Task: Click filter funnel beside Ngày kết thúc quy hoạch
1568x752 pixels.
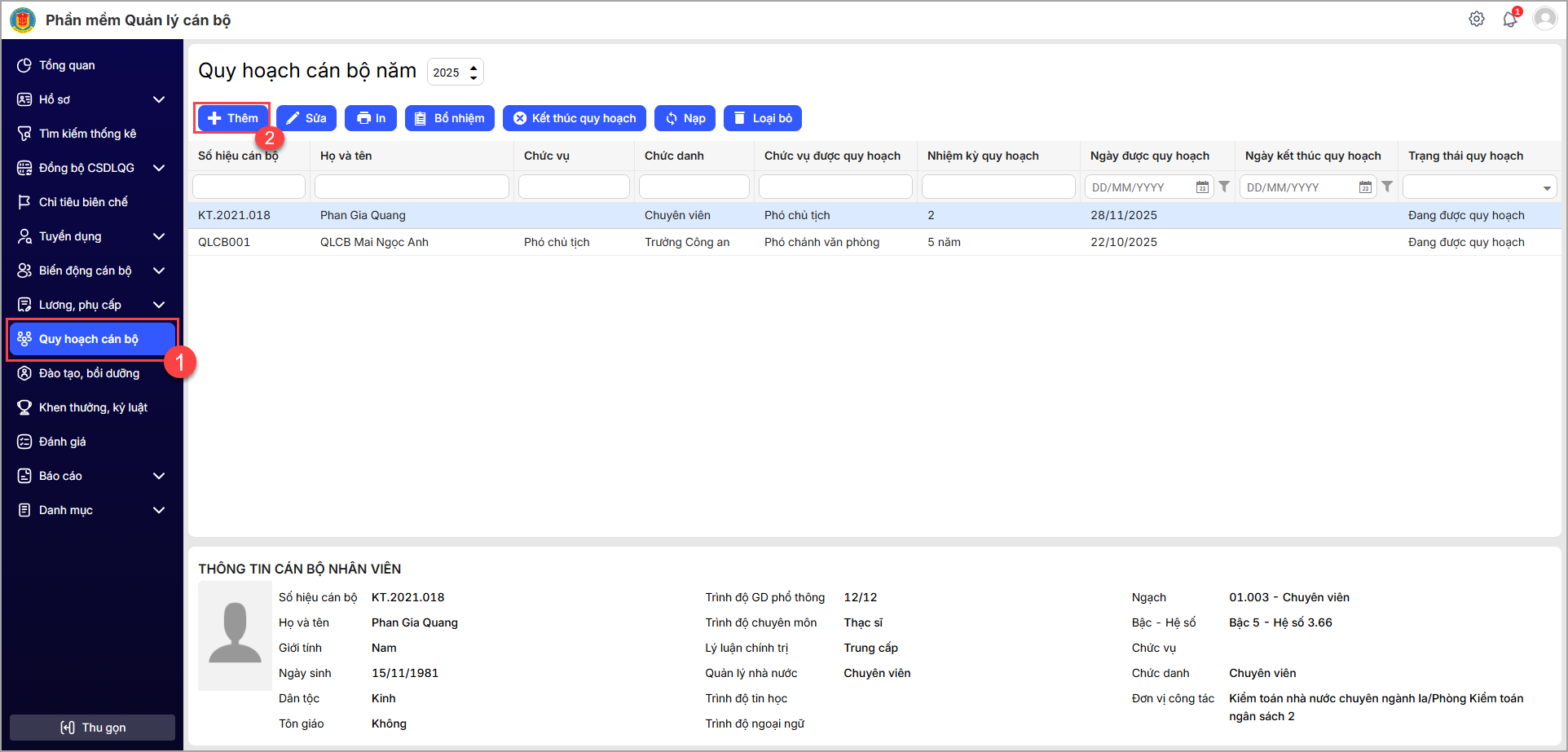Action: coord(1387,187)
